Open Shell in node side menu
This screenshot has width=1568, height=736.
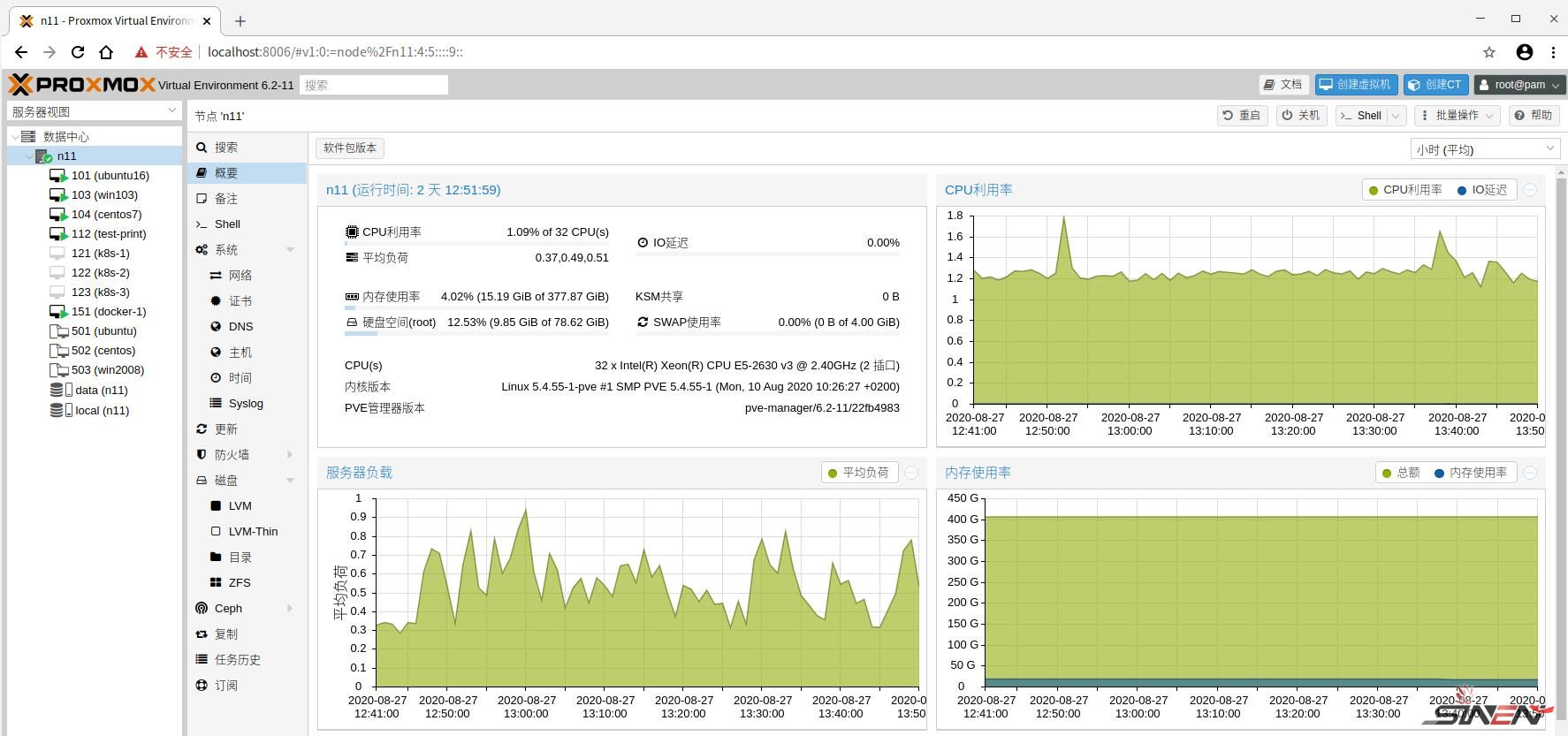point(227,224)
